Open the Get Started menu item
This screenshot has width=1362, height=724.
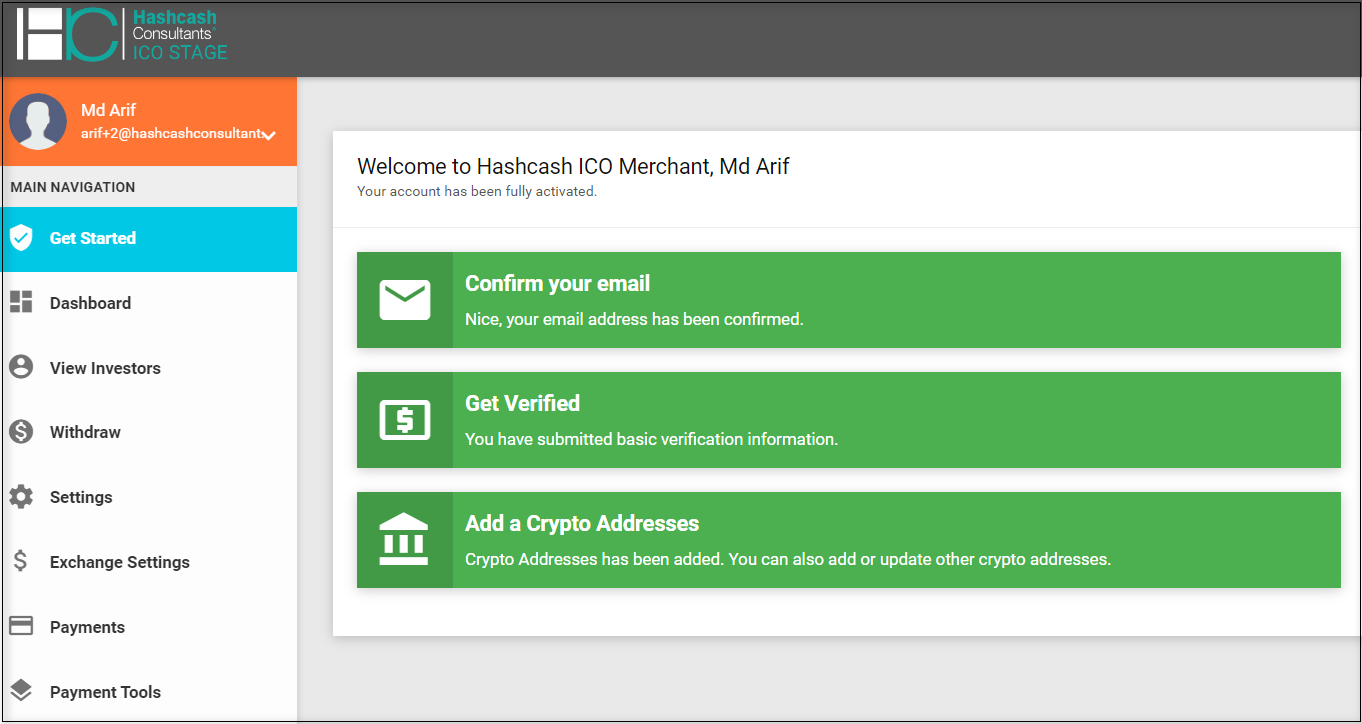point(149,239)
